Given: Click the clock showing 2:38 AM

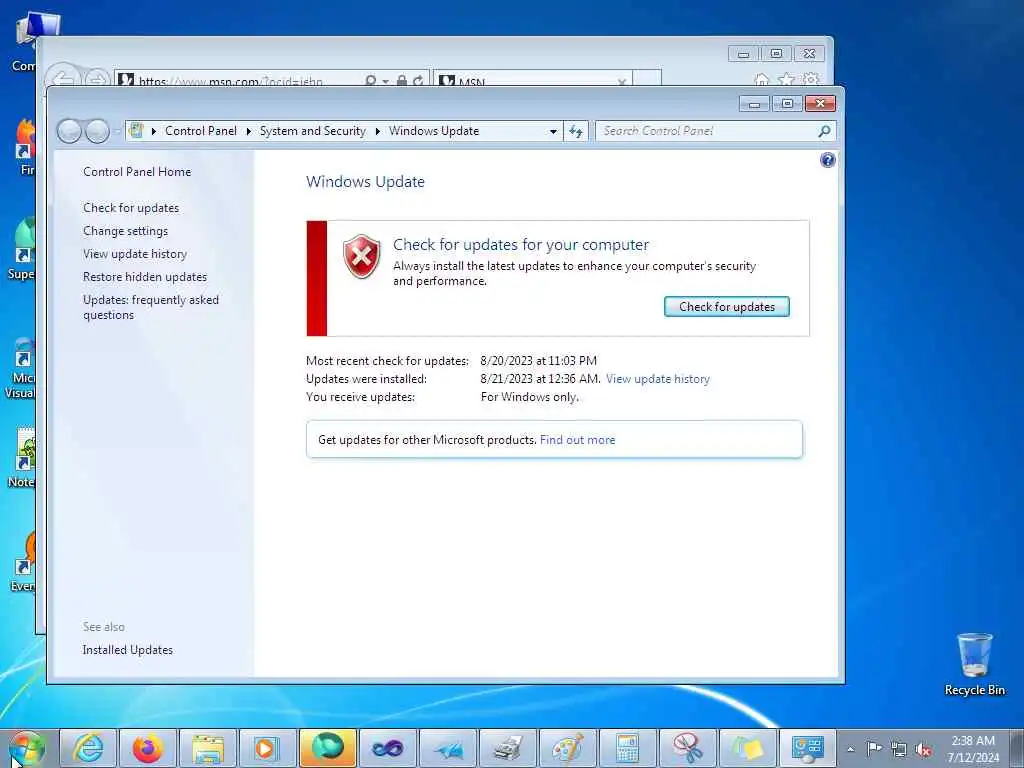Looking at the screenshot, I should click(972, 749).
